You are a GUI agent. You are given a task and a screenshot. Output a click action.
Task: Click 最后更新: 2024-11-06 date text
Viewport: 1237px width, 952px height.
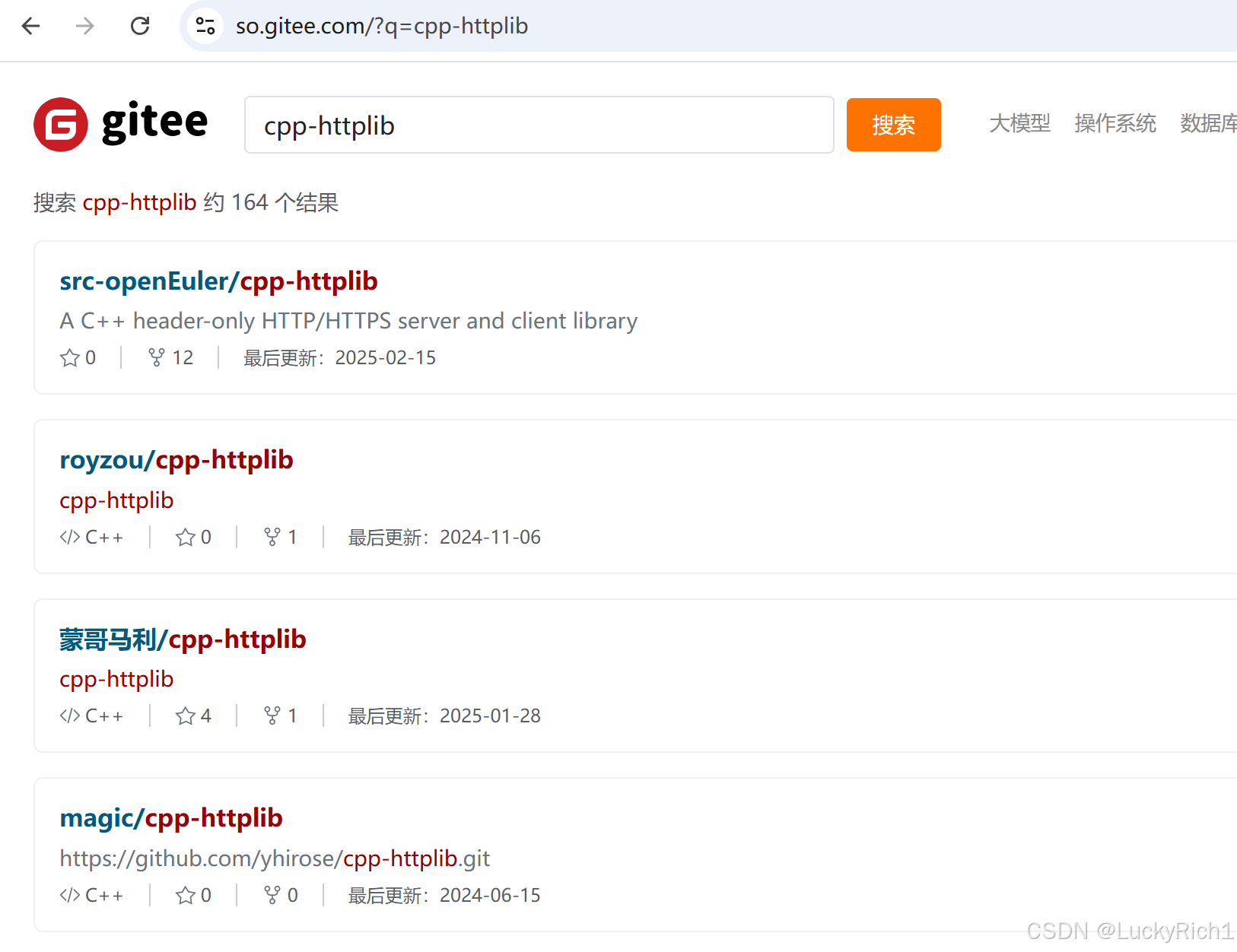444,537
